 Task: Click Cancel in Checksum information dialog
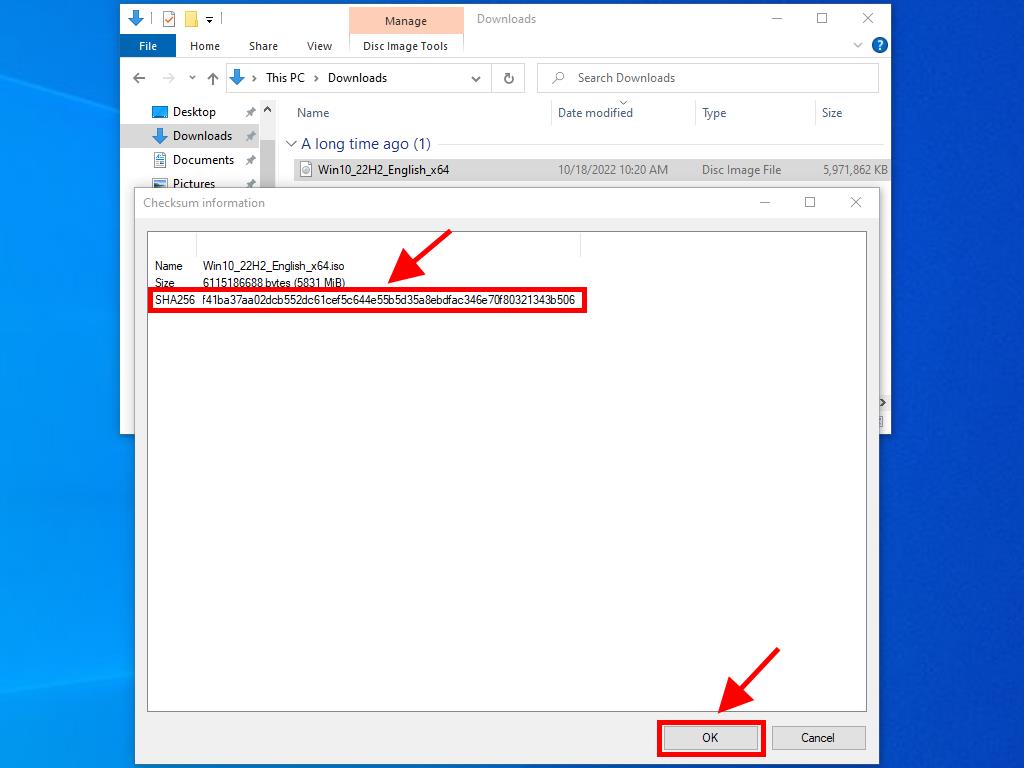coord(817,738)
